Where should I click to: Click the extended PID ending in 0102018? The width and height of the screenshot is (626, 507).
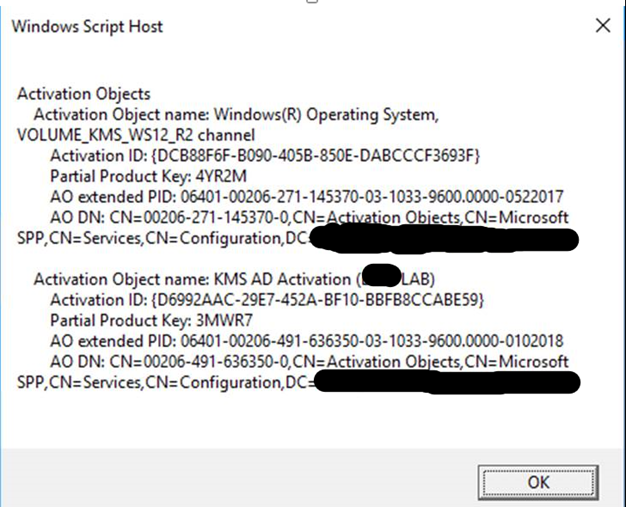[306, 341]
